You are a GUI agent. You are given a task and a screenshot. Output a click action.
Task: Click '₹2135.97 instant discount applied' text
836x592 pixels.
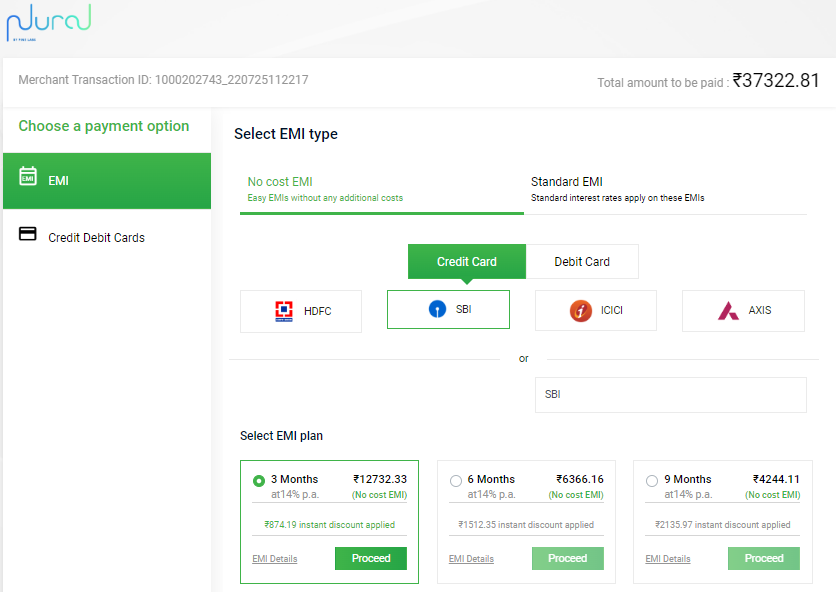(723, 525)
